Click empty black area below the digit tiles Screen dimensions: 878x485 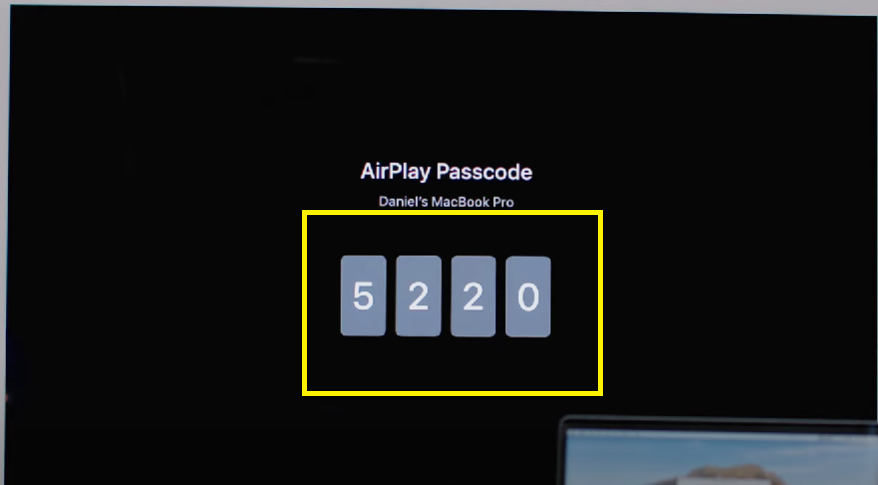pos(448,364)
